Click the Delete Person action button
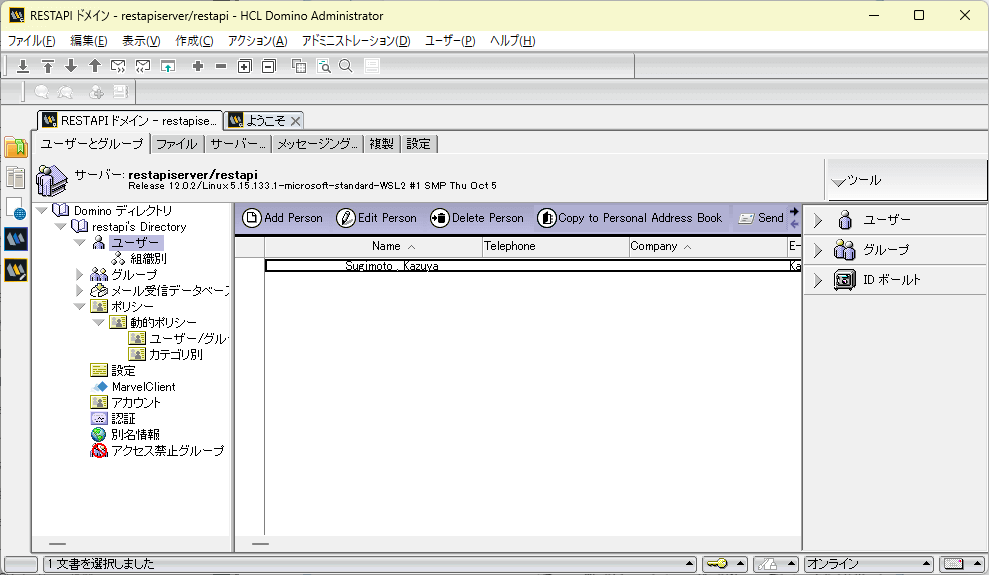The image size is (989, 575). tap(477, 218)
